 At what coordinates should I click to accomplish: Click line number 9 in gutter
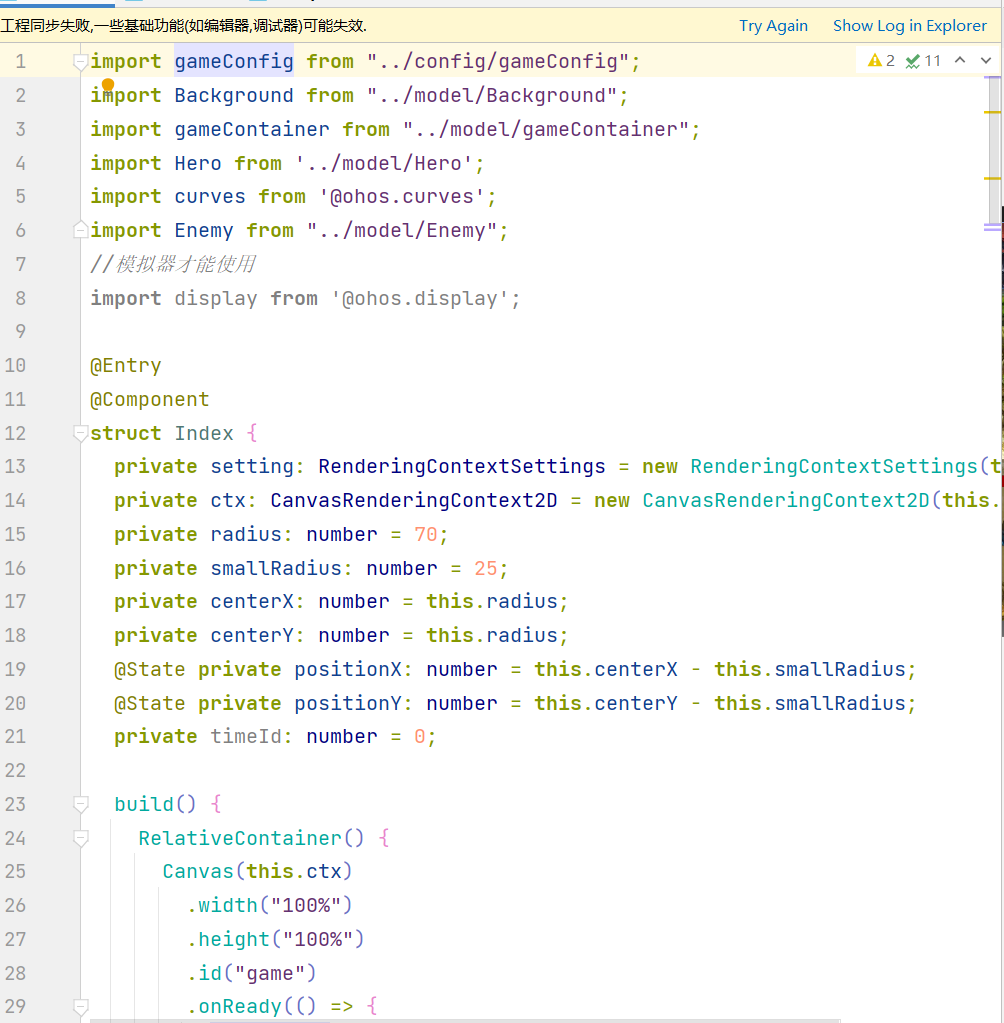click(20, 331)
